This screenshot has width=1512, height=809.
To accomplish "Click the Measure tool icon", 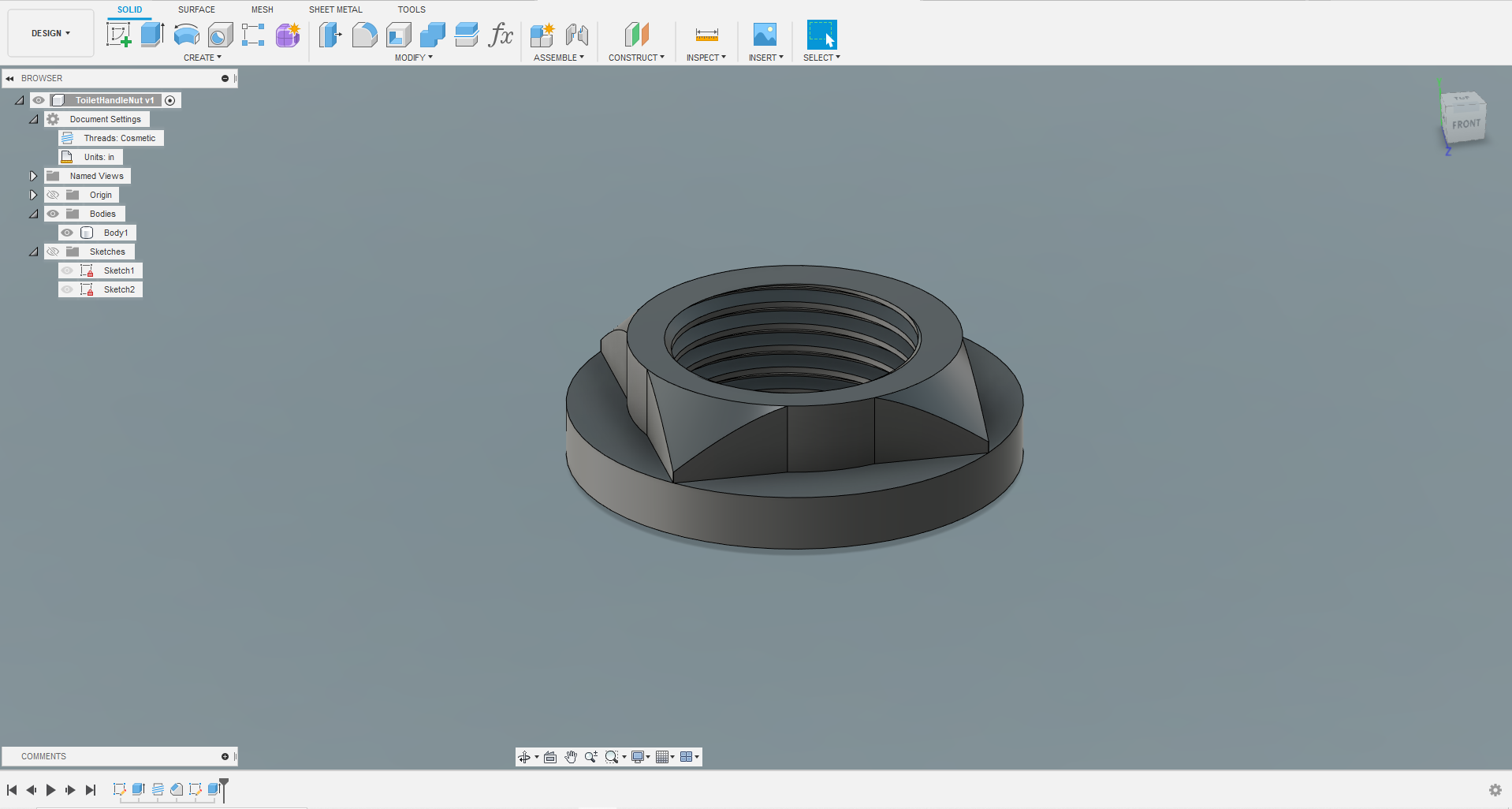I will pos(706,35).
